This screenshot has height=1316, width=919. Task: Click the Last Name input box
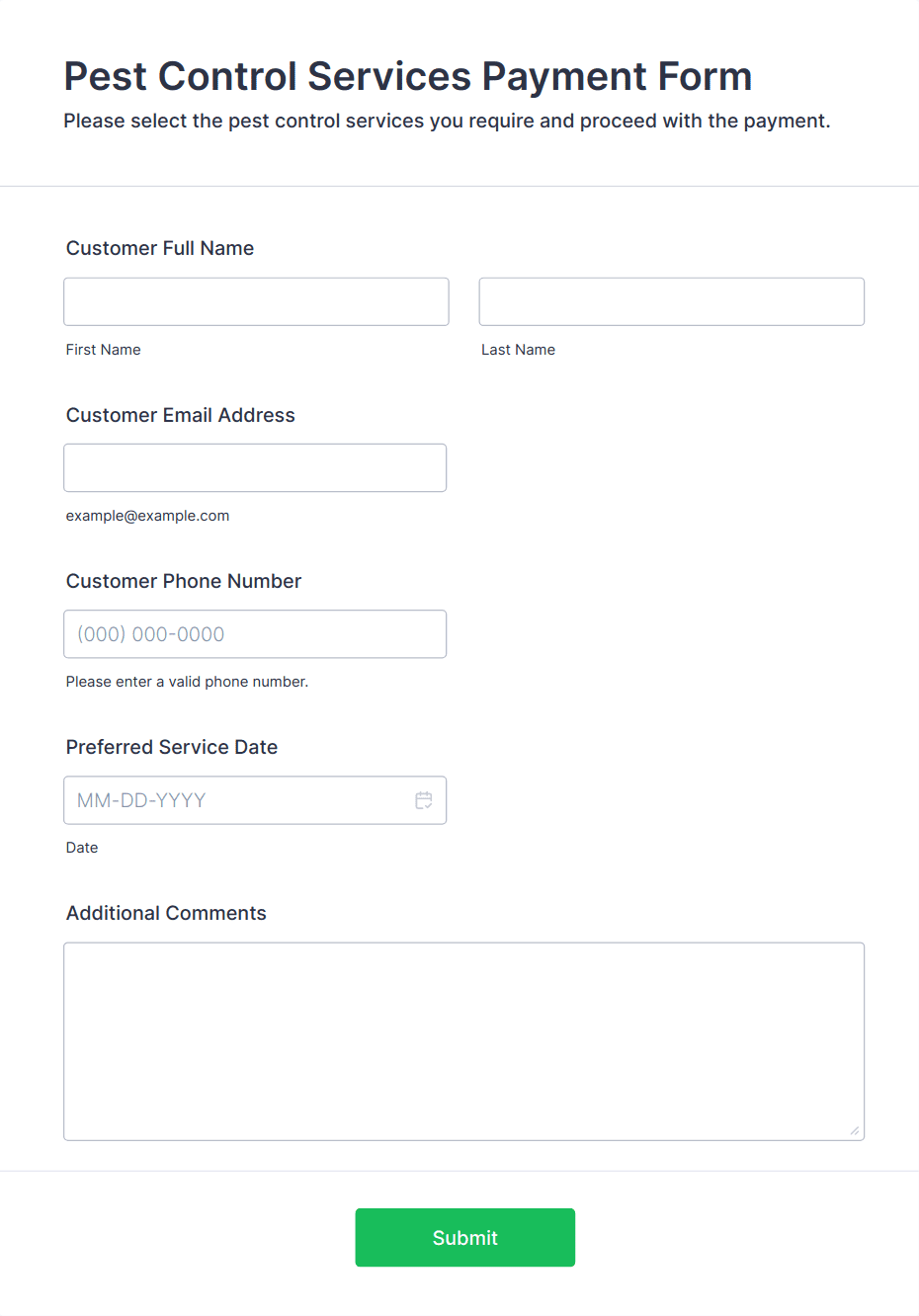click(672, 301)
